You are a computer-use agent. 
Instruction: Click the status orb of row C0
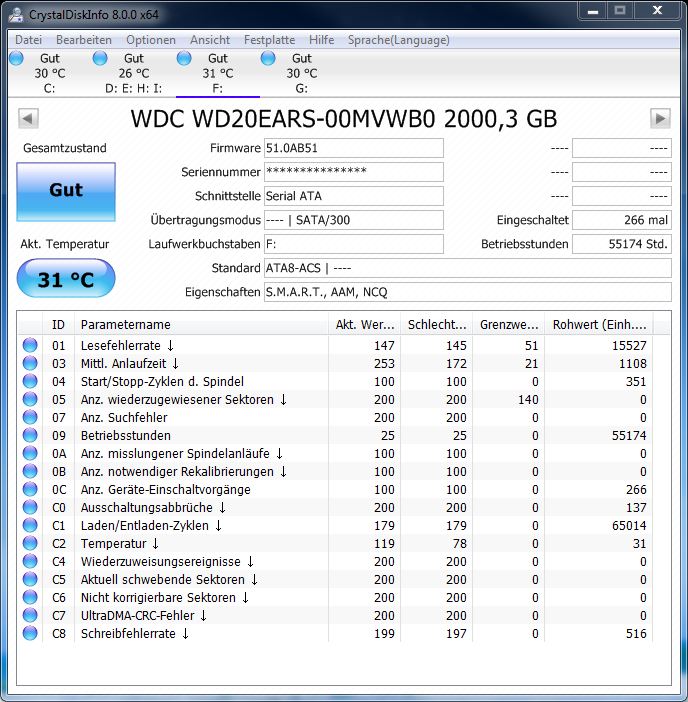pyautogui.click(x=30, y=507)
